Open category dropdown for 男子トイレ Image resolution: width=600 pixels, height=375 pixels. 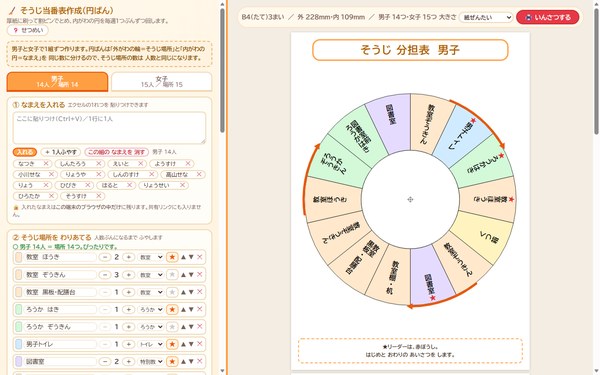(151, 344)
